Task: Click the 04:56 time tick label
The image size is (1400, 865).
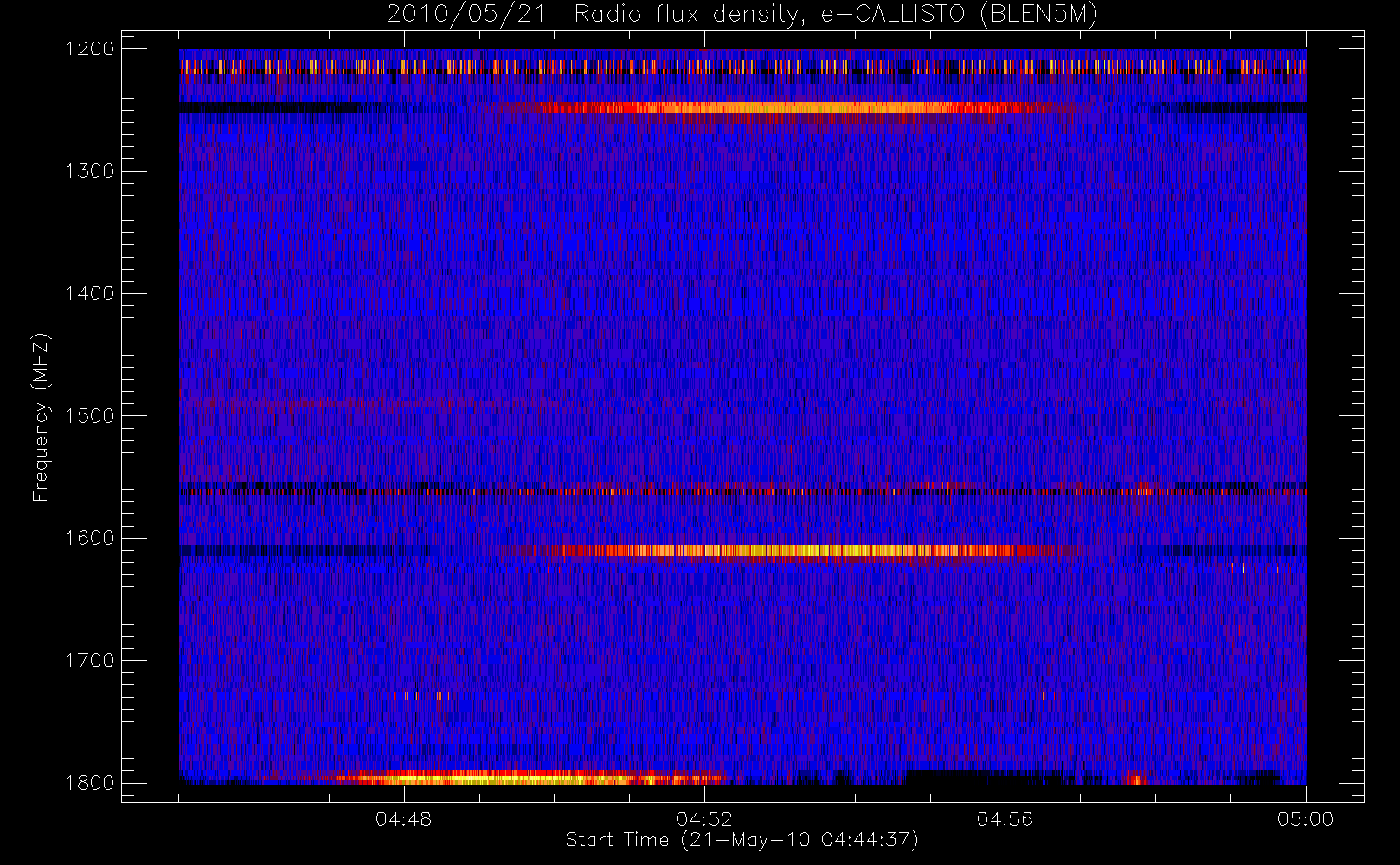Action: [x=1005, y=819]
